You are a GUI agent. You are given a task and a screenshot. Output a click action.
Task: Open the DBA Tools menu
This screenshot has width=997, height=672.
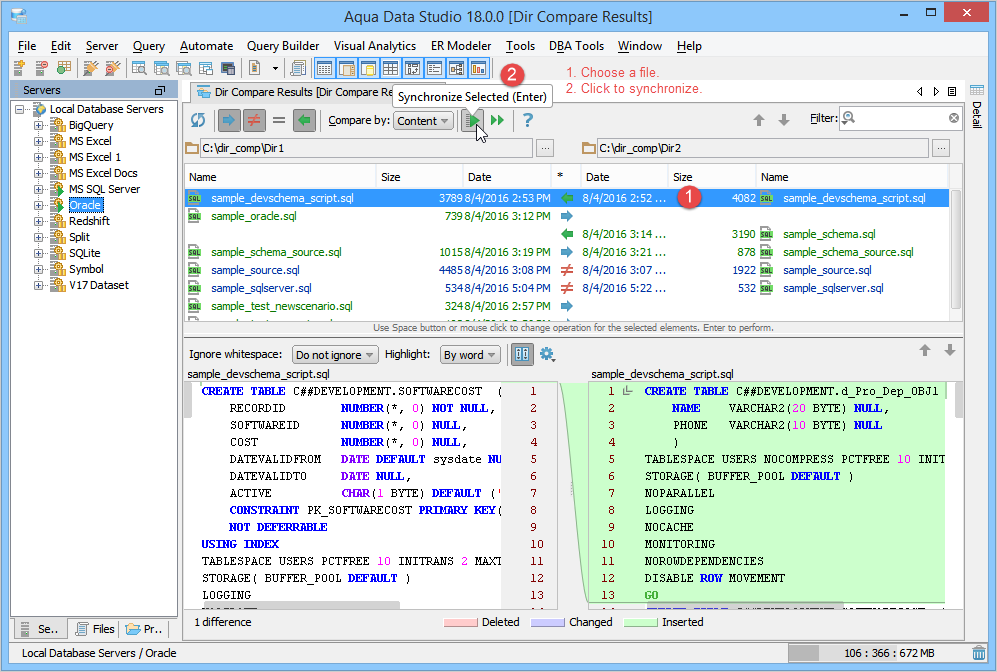point(576,46)
